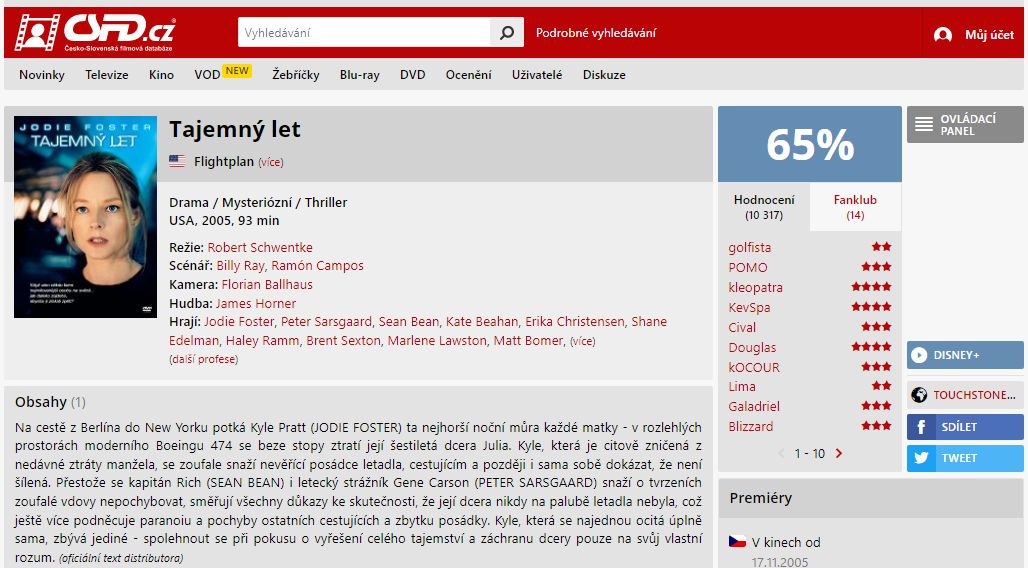Expand more titles via Flightplan (více)

coord(271,162)
